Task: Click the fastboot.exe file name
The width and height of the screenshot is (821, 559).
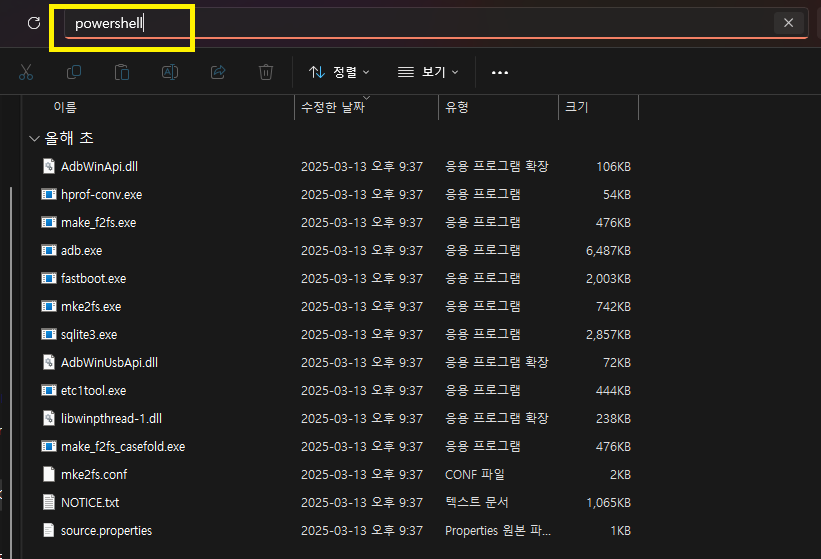Action: [94, 278]
